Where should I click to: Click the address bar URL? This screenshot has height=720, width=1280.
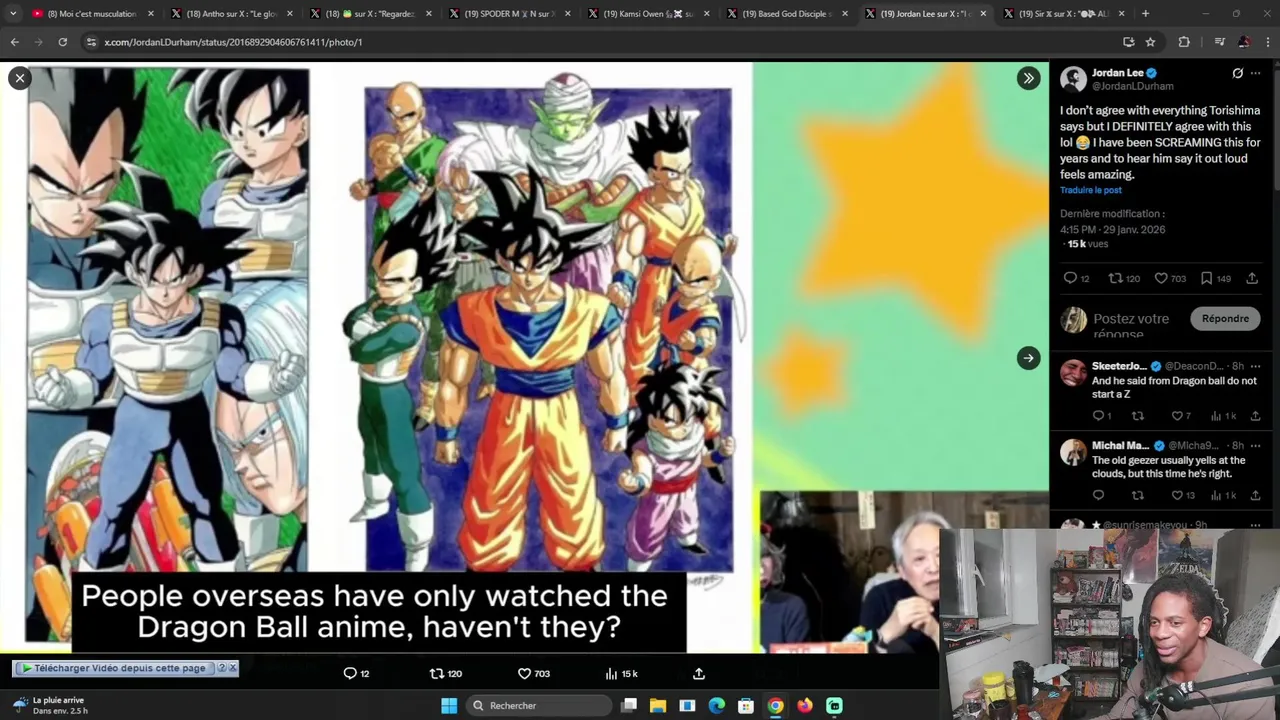(233, 42)
